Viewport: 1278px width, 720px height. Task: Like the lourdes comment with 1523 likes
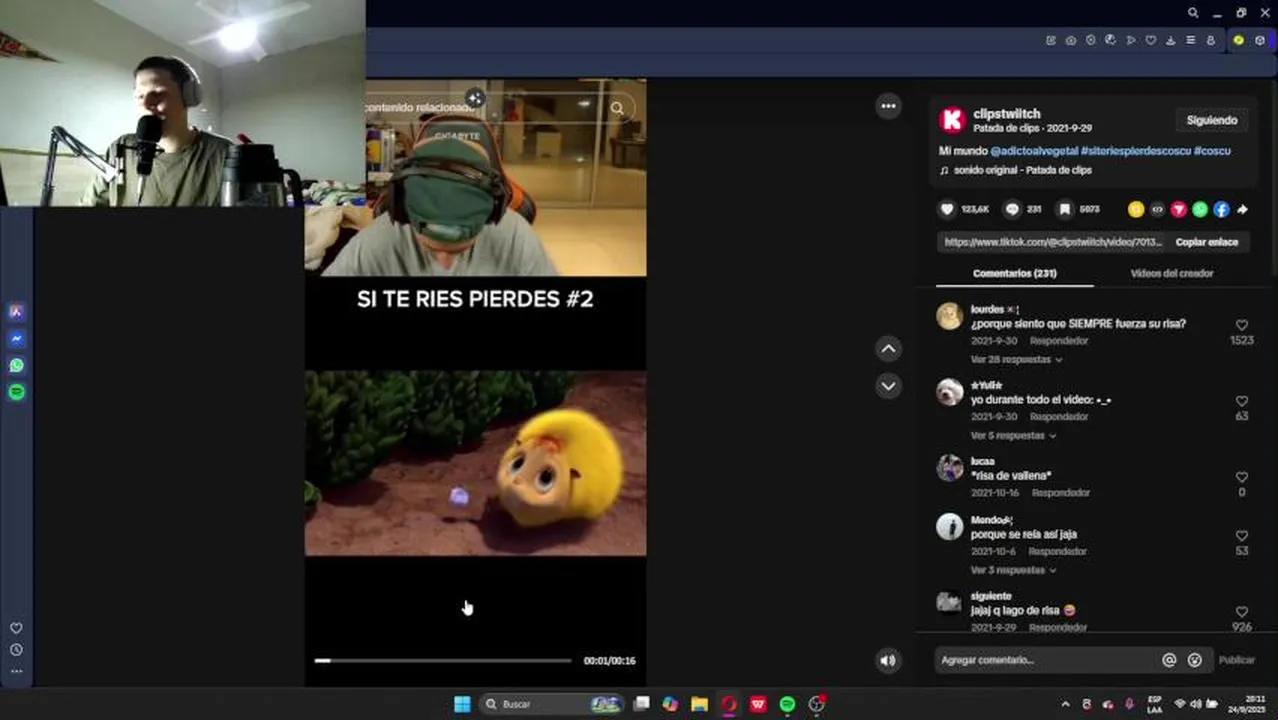click(x=1242, y=325)
